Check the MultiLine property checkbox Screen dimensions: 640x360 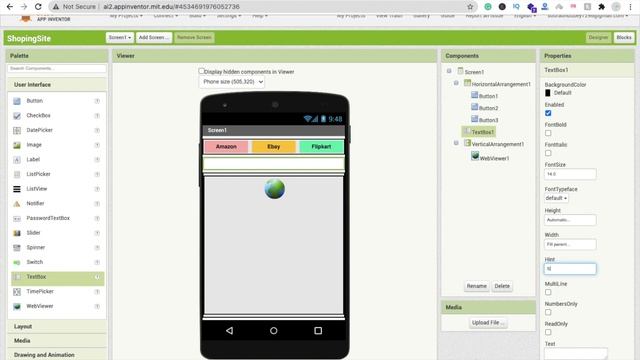(x=548, y=292)
